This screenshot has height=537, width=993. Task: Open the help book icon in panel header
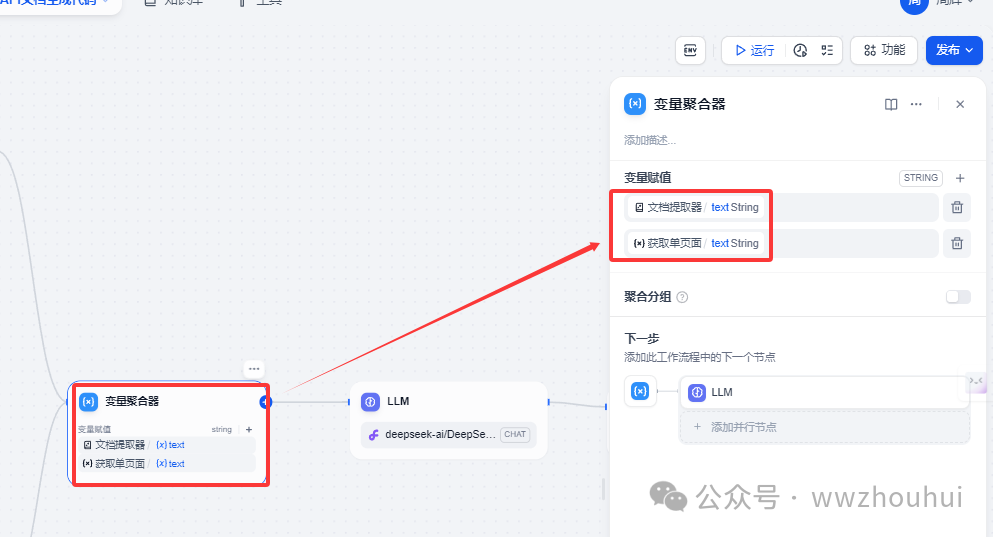point(891,104)
